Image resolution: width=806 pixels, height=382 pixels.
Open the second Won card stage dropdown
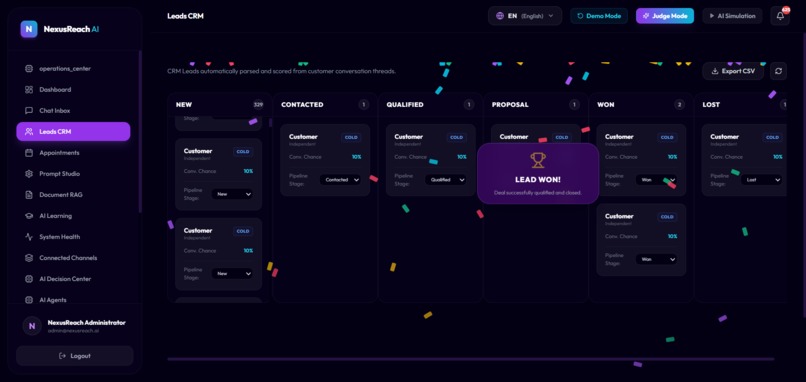(x=656, y=259)
